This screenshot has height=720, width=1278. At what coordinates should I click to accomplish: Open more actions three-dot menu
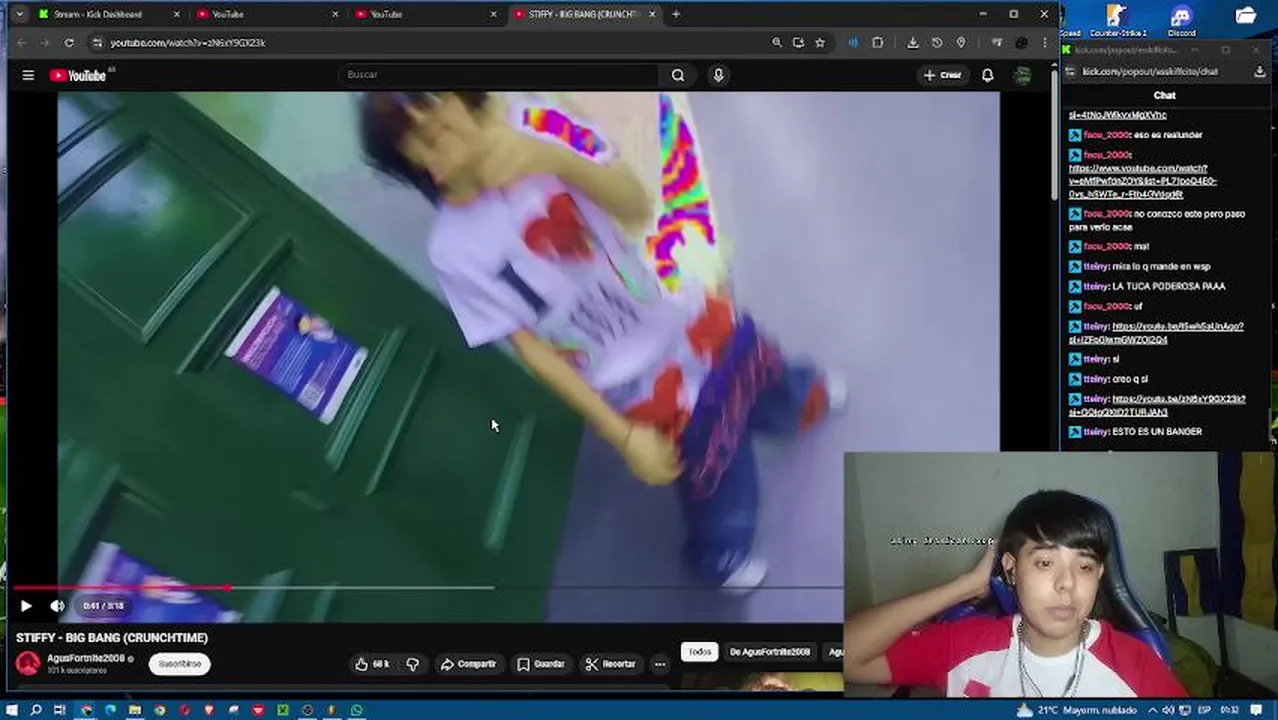pos(659,664)
